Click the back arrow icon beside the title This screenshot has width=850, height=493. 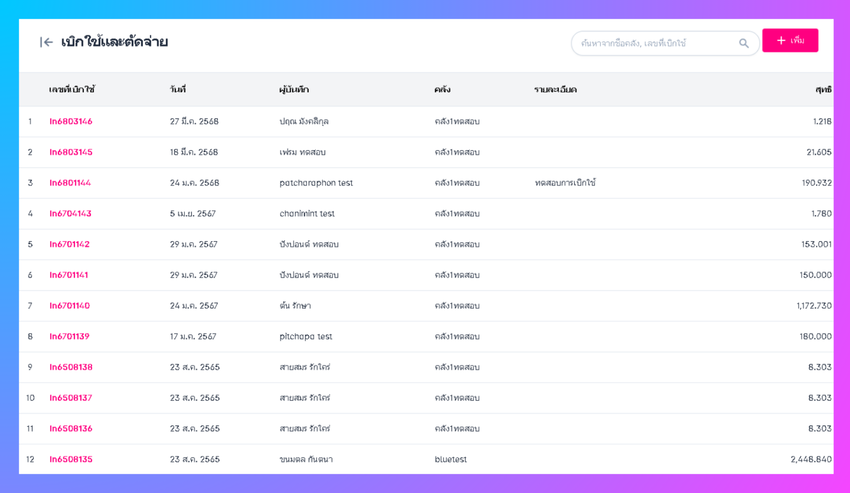point(46,42)
